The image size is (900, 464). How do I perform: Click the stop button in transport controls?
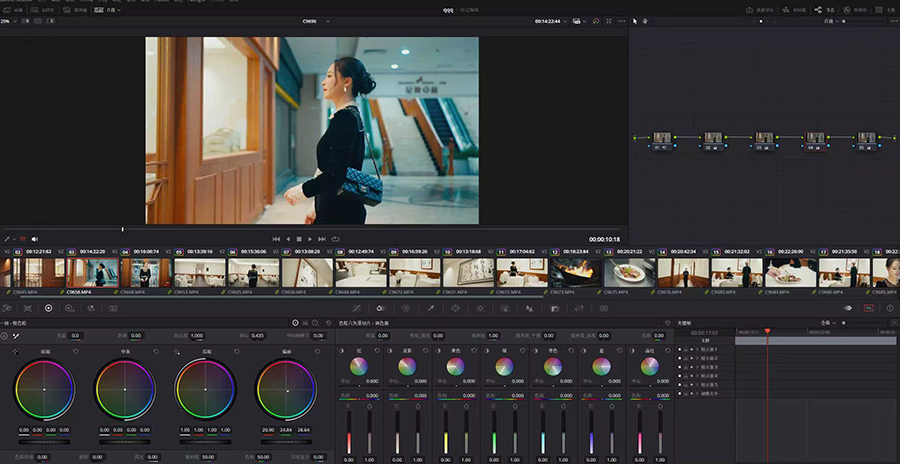(x=299, y=239)
